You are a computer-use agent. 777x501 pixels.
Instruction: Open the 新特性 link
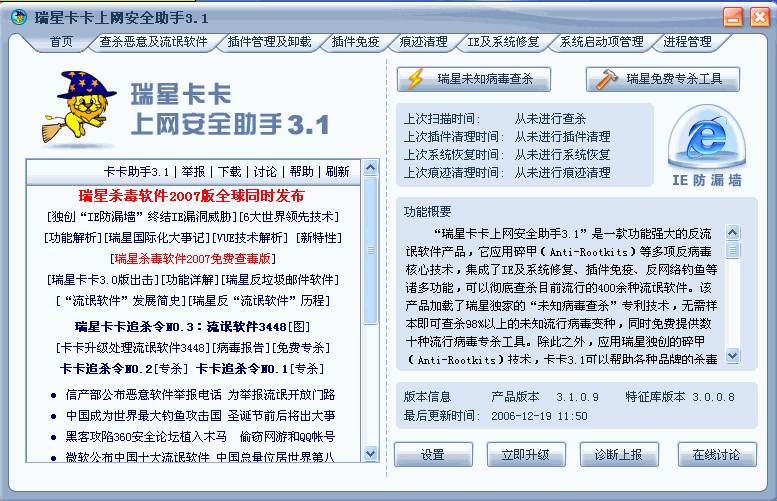click(x=319, y=238)
